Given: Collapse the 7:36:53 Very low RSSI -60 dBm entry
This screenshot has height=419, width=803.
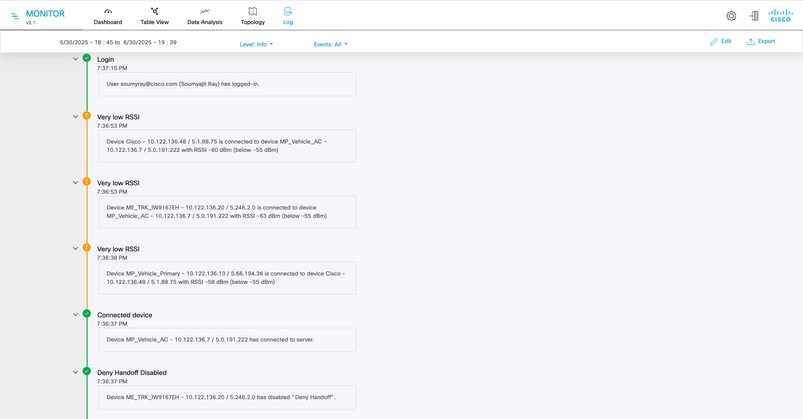Looking at the screenshot, I should 75,116.
